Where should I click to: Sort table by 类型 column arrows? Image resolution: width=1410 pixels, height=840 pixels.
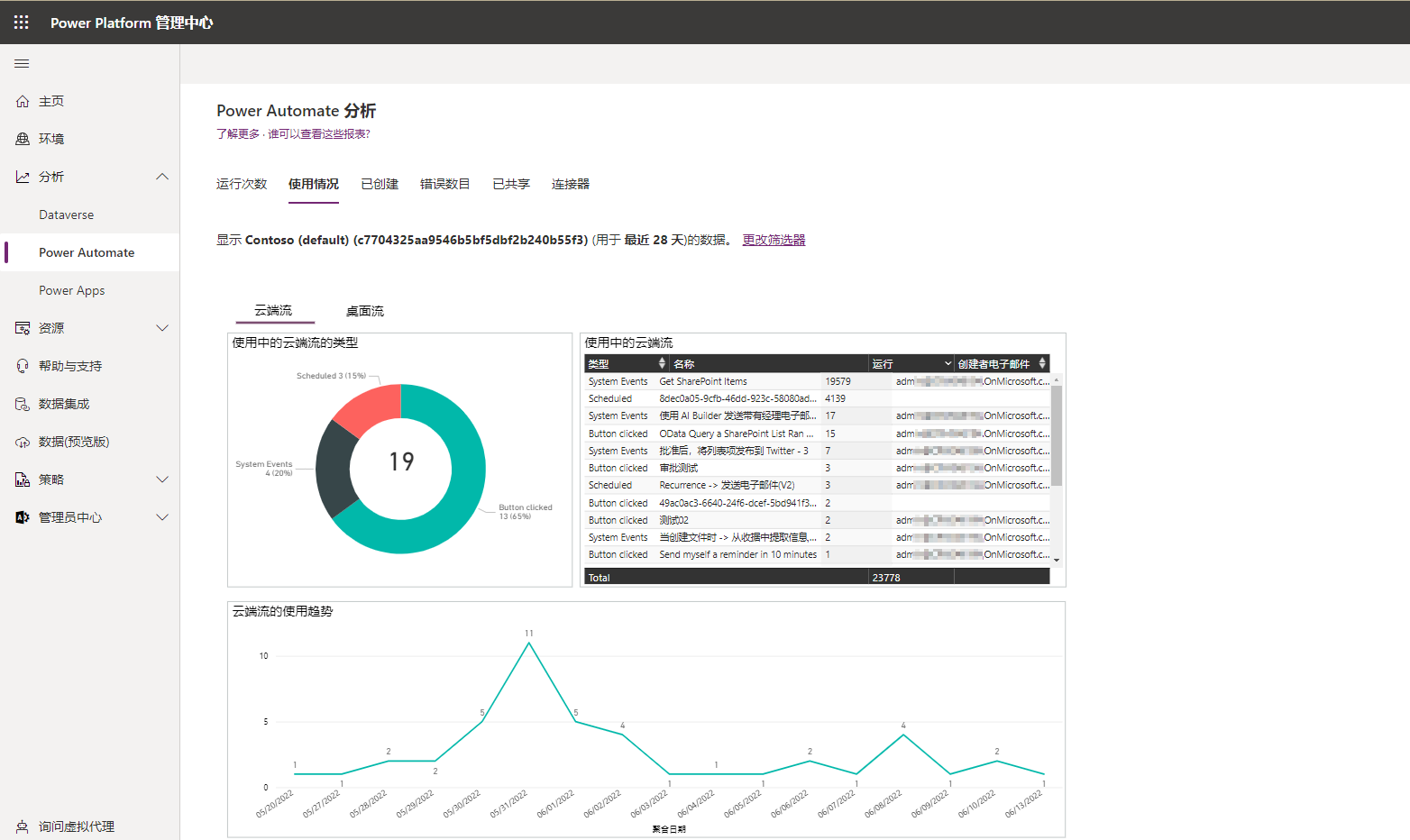coord(662,363)
